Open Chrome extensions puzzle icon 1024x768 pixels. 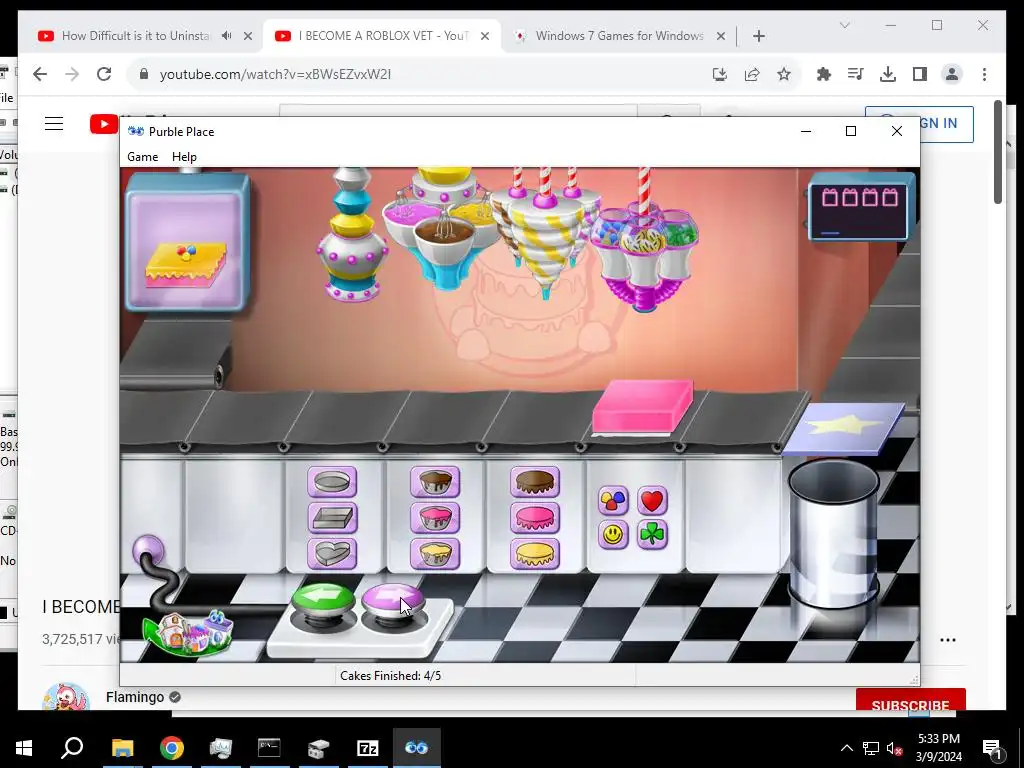(x=824, y=74)
